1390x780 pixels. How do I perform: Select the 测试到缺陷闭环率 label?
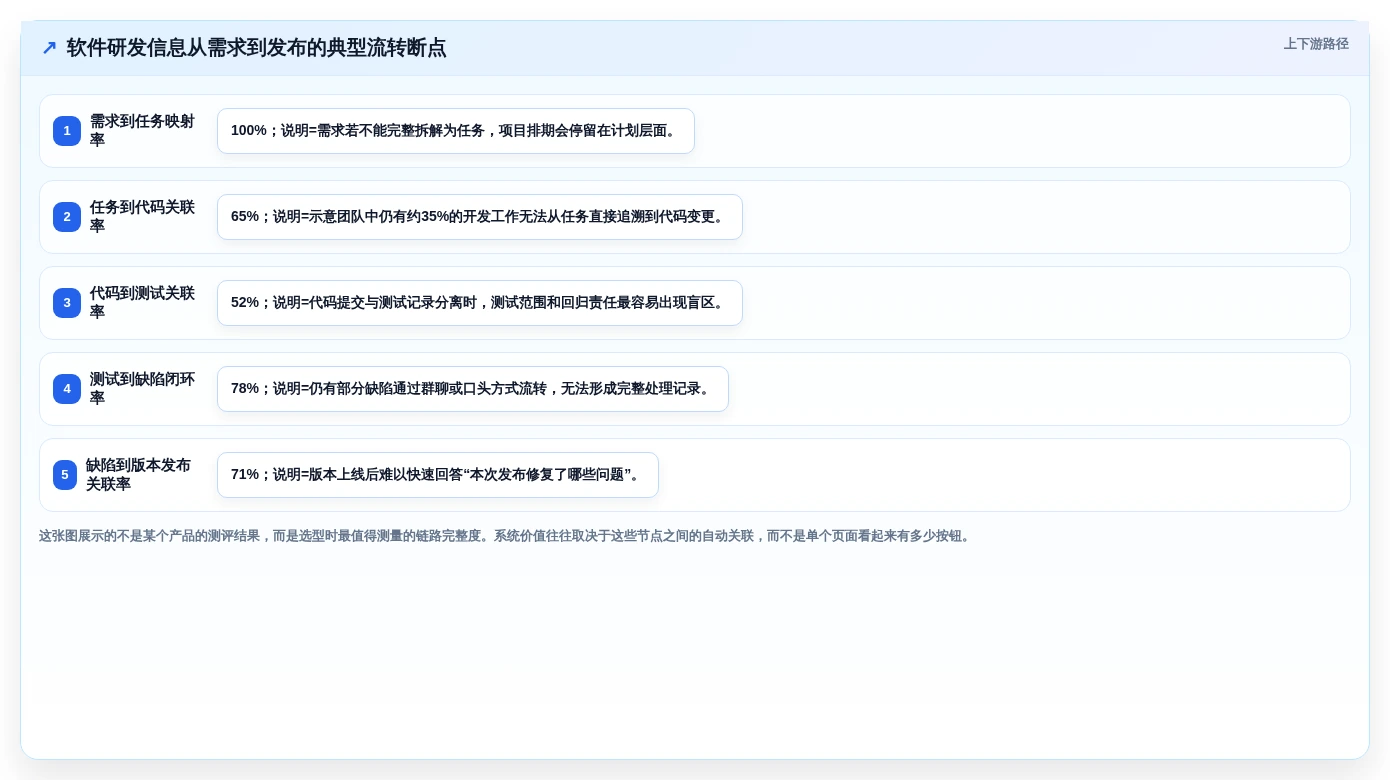(143, 389)
